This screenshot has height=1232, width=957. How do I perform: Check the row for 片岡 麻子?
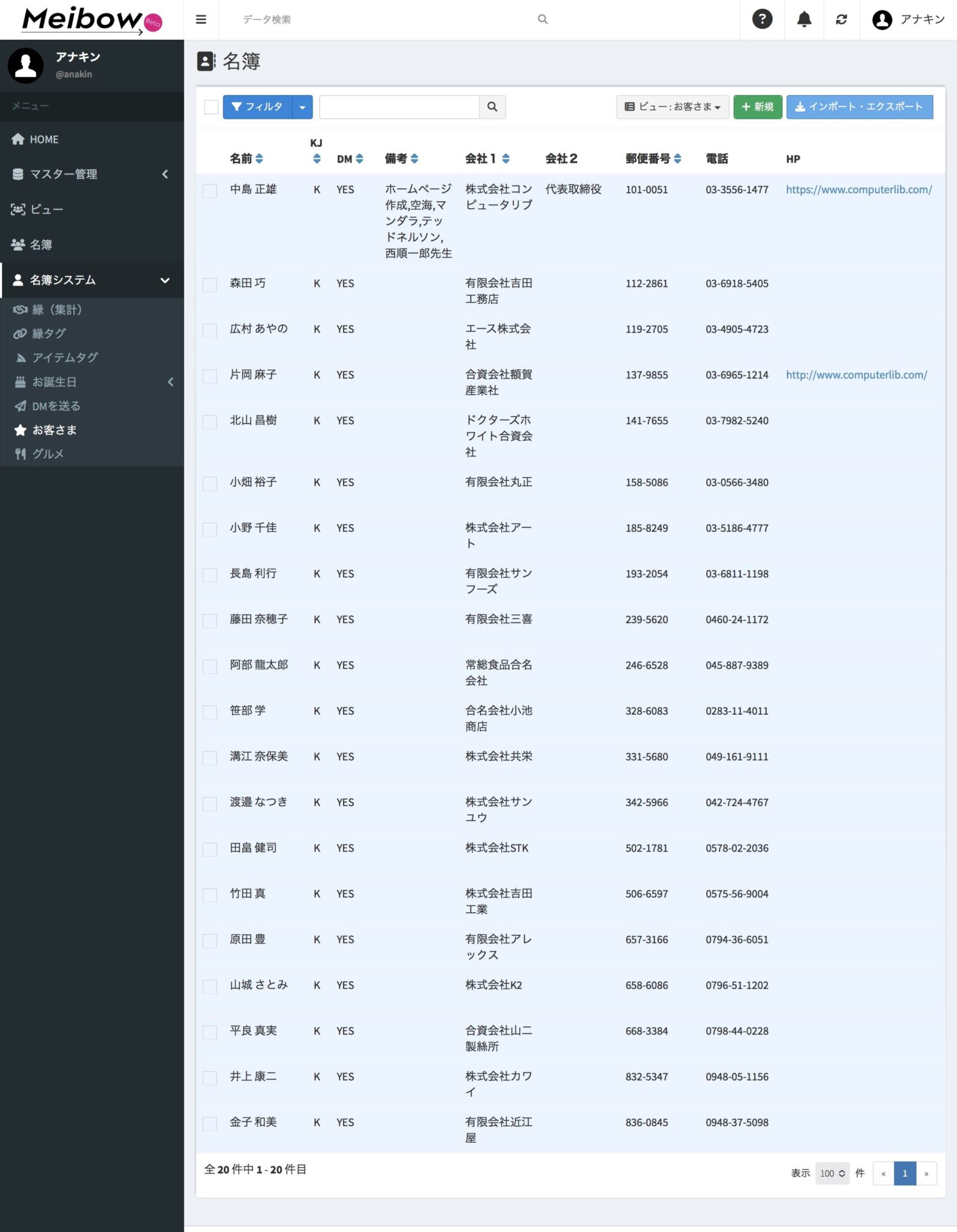210,376
